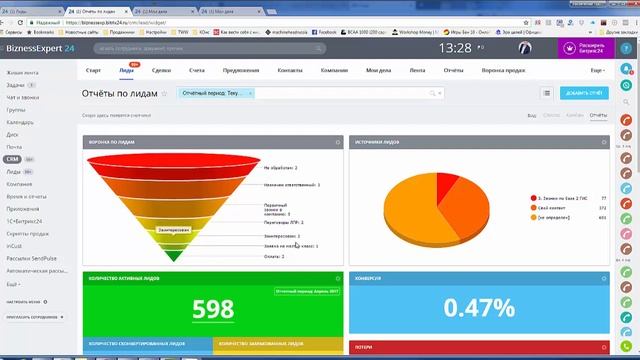
Task: Click the Добавить отчёт button
Action: point(584,93)
